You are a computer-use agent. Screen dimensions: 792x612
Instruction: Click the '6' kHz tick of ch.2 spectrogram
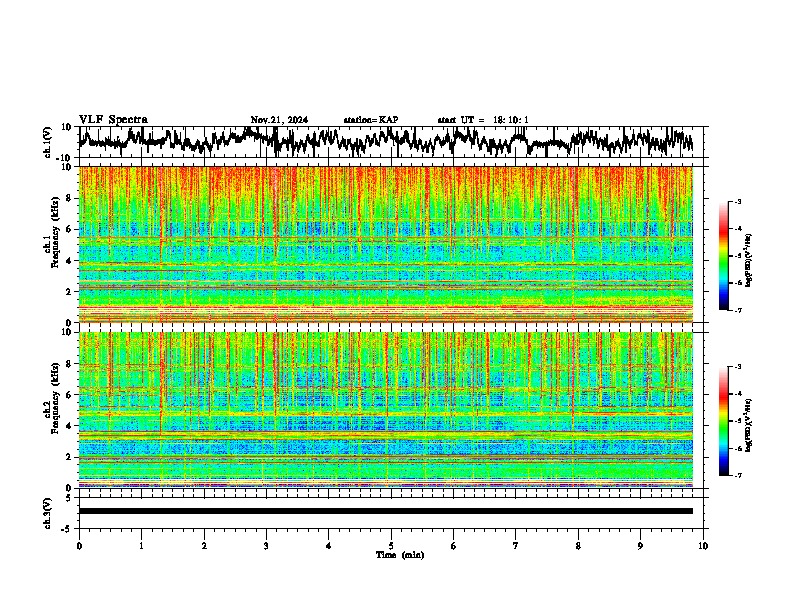69,395
